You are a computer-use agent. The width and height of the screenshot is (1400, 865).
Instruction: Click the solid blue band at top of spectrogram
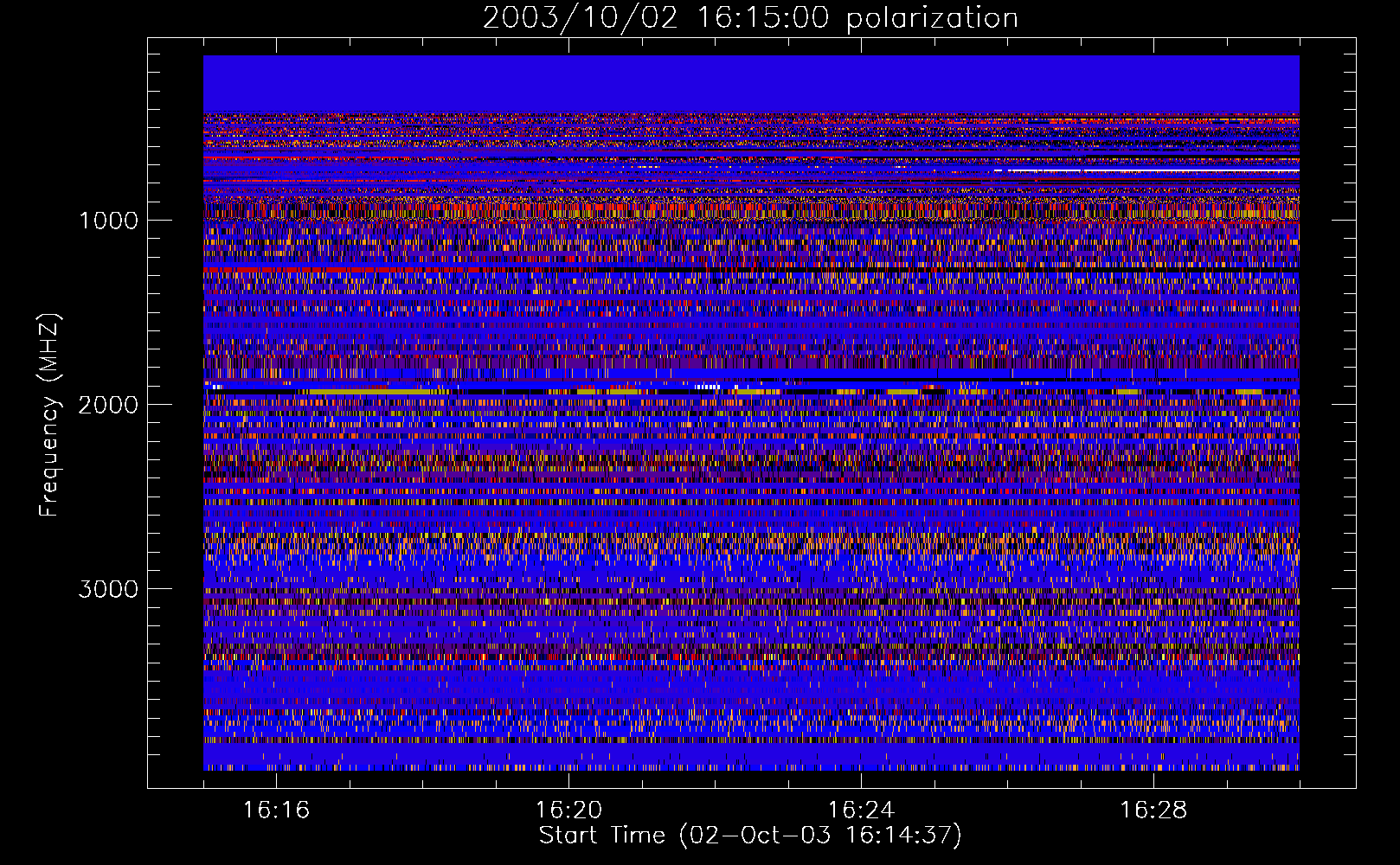coord(751,84)
